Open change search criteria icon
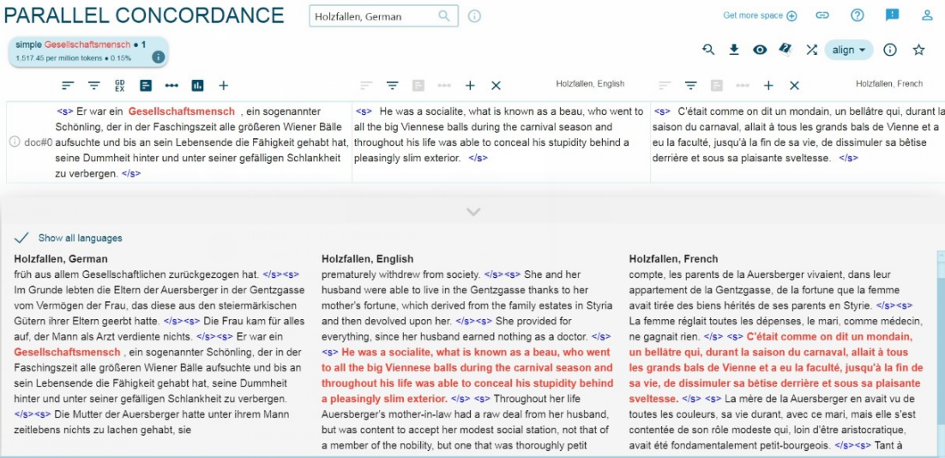The width and height of the screenshot is (945, 458). tap(708, 50)
